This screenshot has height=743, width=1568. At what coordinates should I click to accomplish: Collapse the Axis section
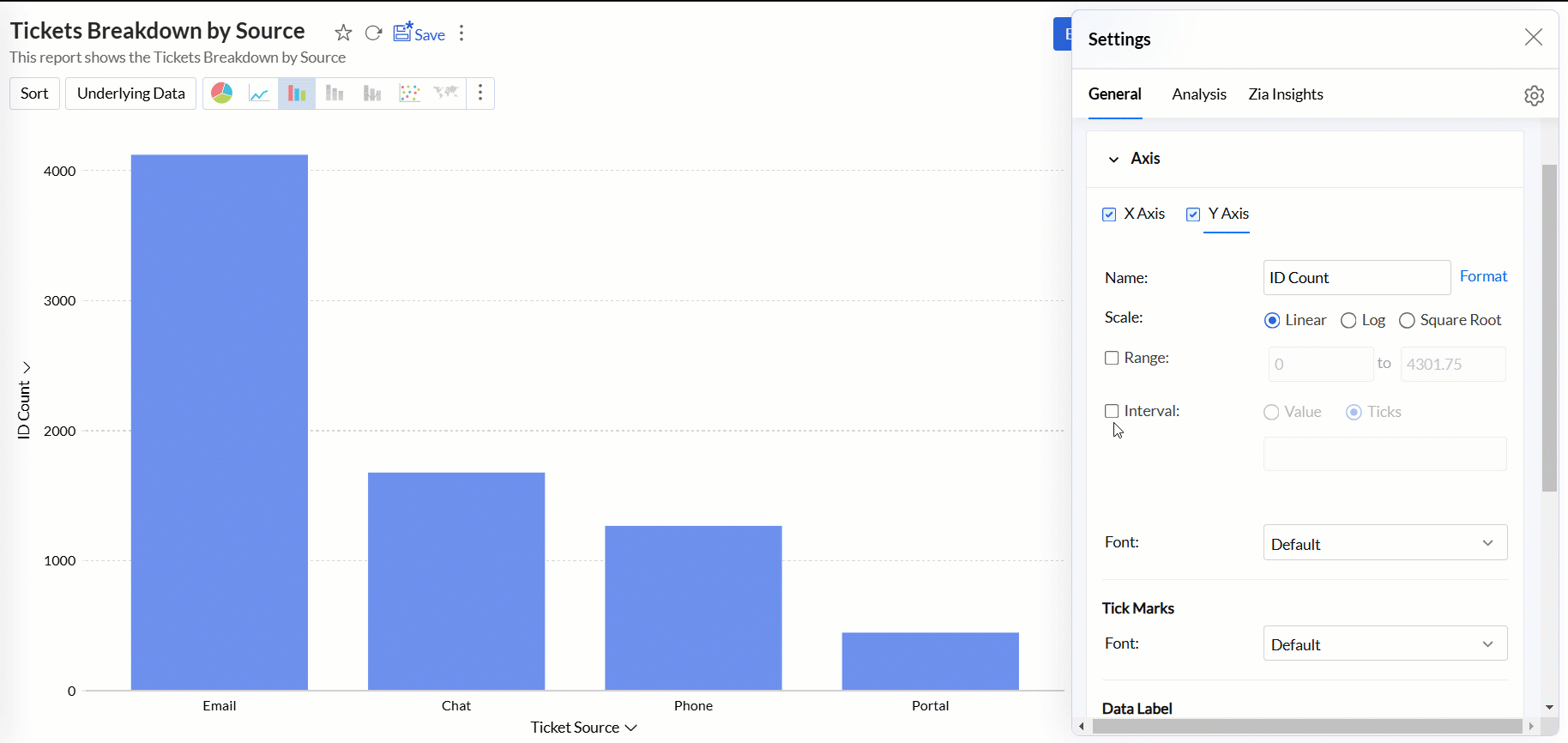1113,160
